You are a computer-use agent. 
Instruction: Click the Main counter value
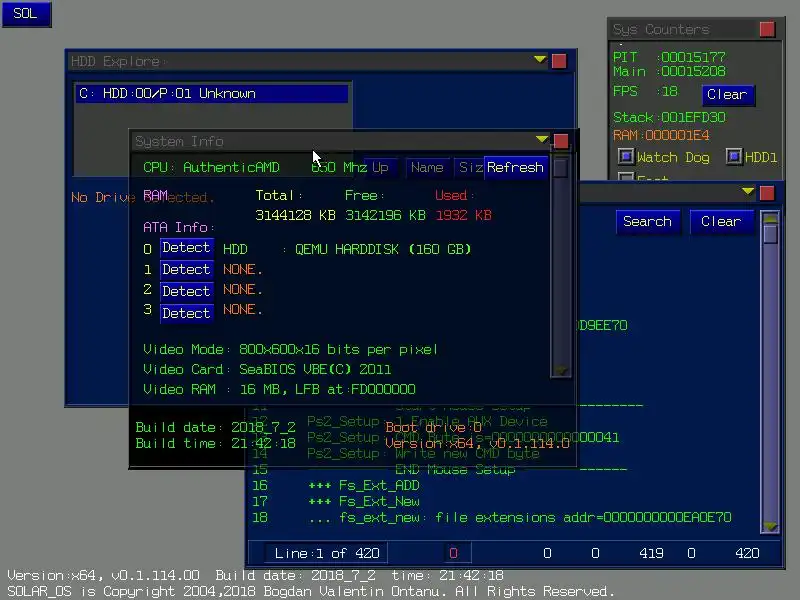(x=693, y=71)
